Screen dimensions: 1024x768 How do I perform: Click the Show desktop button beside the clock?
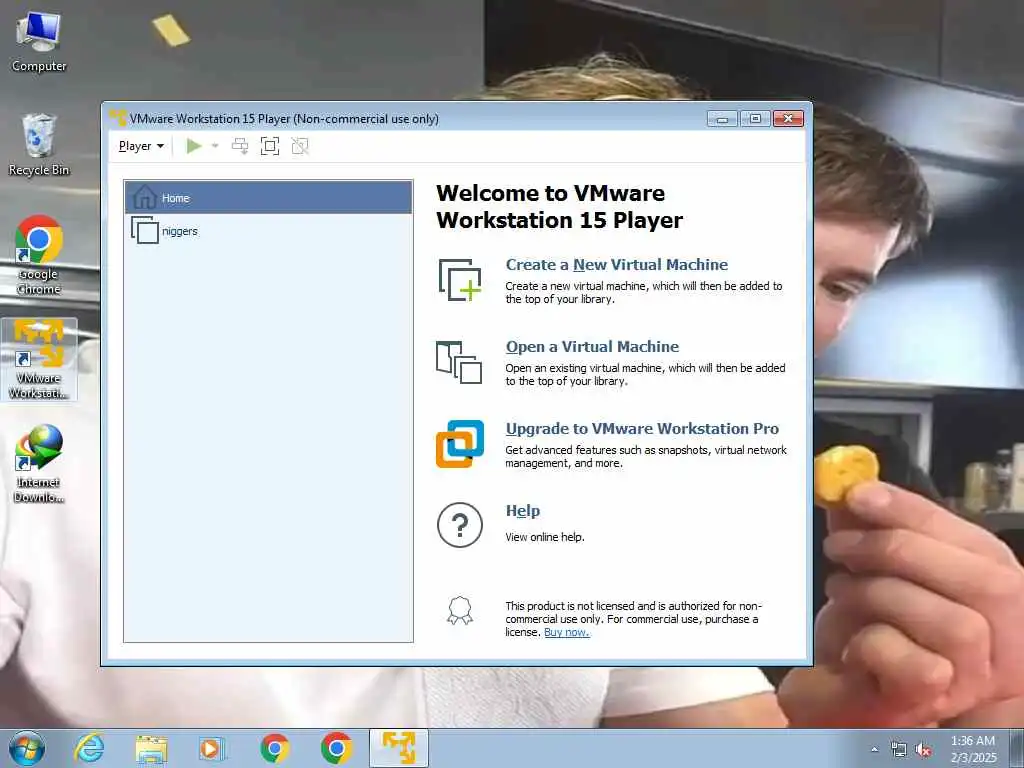click(x=1017, y=749)
